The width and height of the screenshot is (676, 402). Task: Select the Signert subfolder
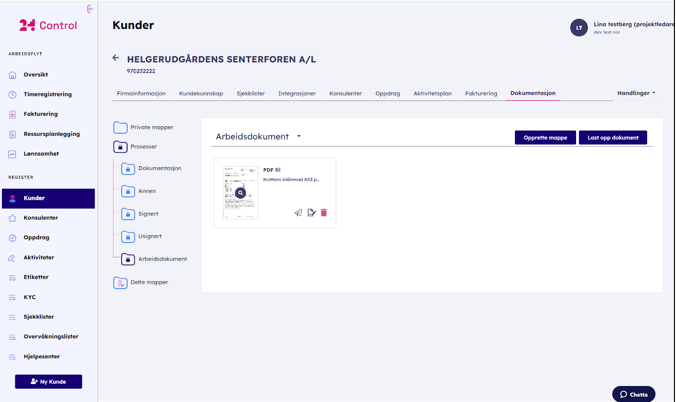point(140,214)
